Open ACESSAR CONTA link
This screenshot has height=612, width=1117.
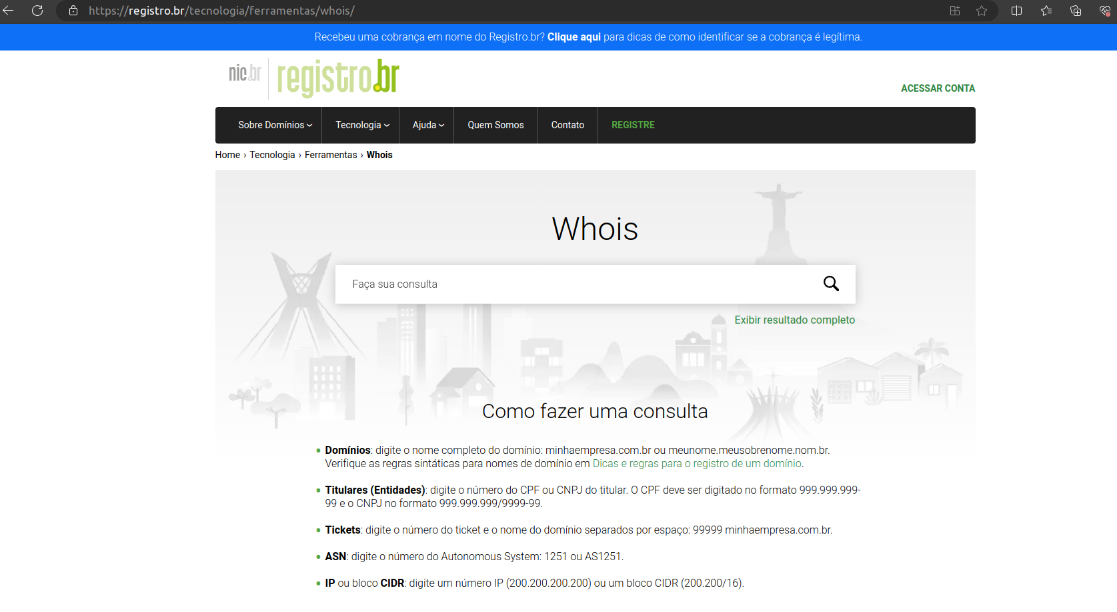tap(937, 88)
